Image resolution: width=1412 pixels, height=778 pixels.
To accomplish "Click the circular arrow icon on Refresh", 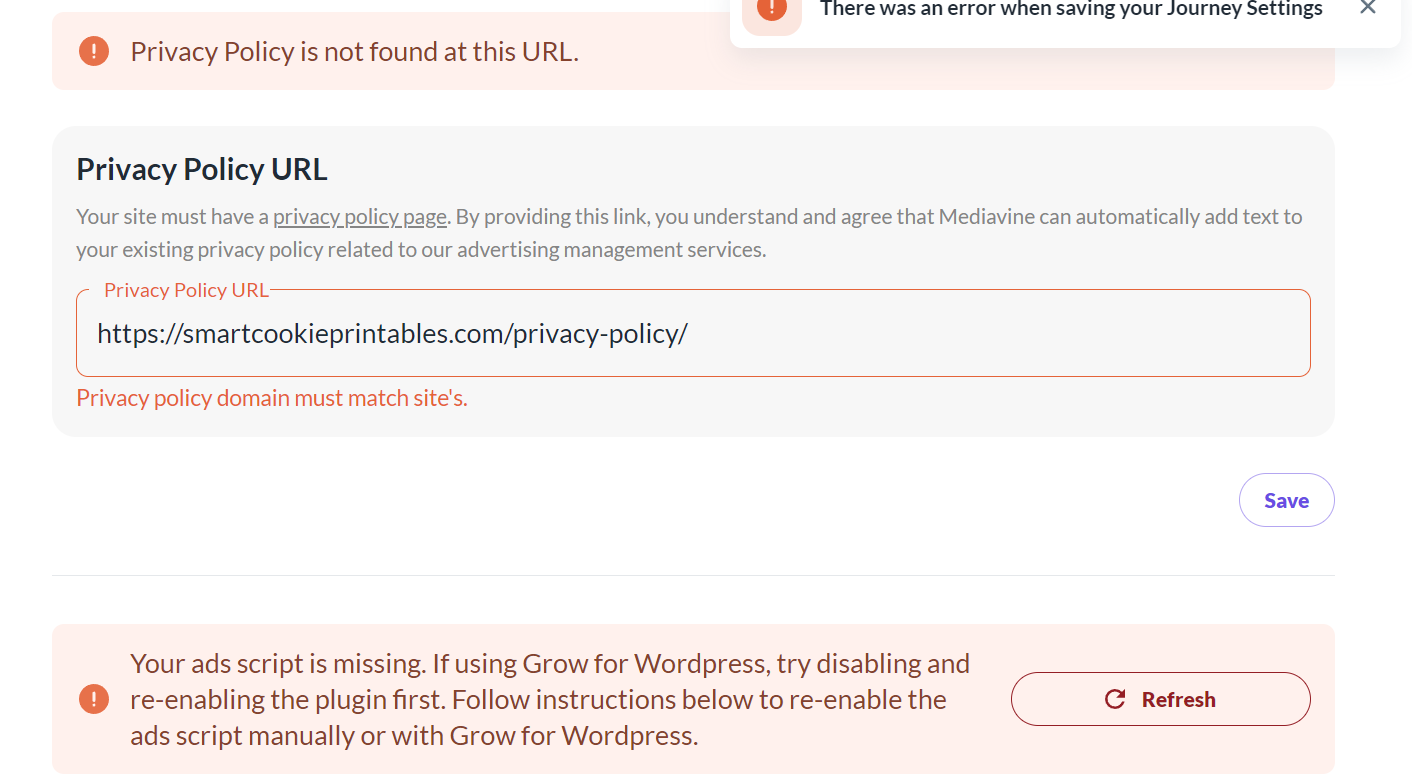I will (x=1115, y=699).
